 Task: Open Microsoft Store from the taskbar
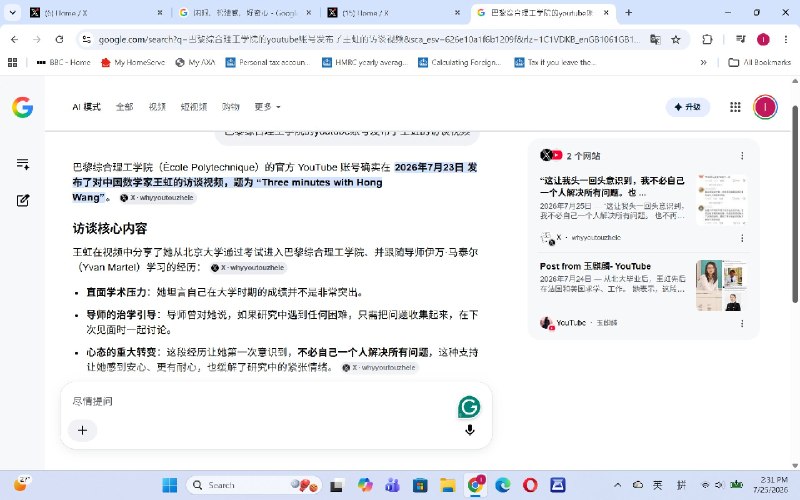tap(420, 485)
